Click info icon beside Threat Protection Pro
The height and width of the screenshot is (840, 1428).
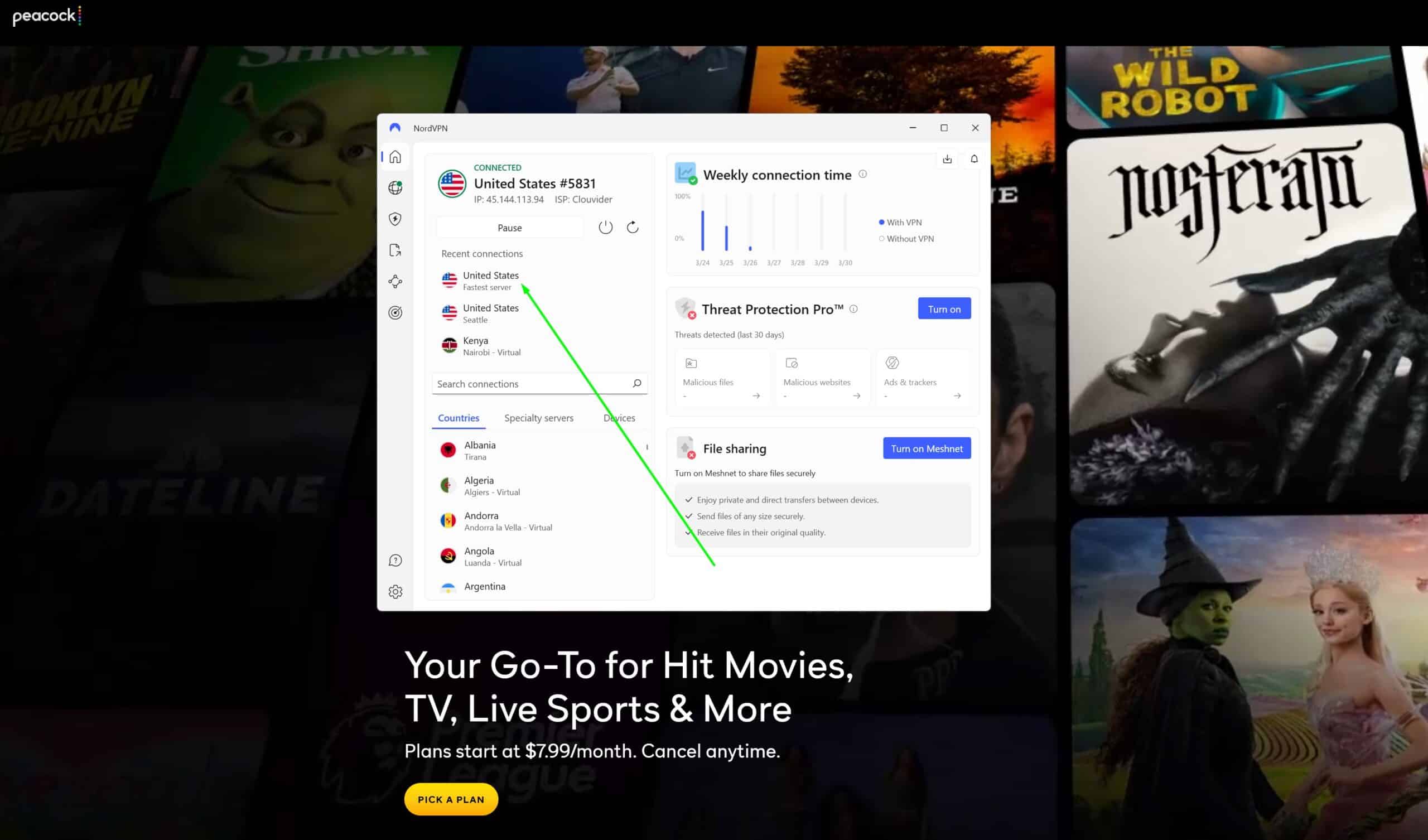853,309
